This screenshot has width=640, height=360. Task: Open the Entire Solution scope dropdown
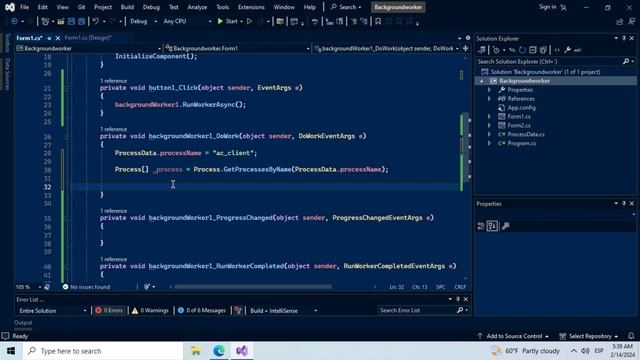click(52, 311)
